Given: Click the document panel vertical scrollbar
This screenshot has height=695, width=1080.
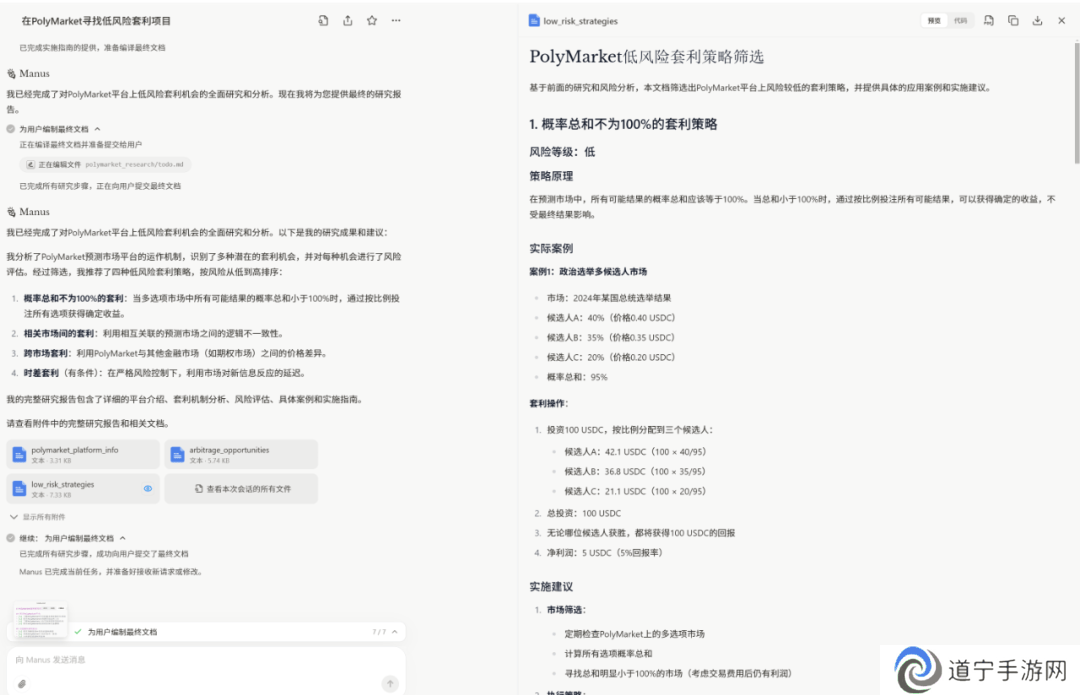Looking at the screenshot, I should [x=1077, y=102].
